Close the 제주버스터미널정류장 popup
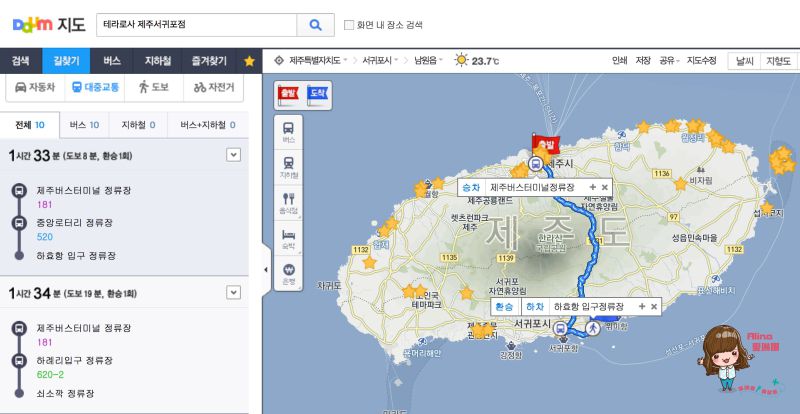 [x=605, y=187]
